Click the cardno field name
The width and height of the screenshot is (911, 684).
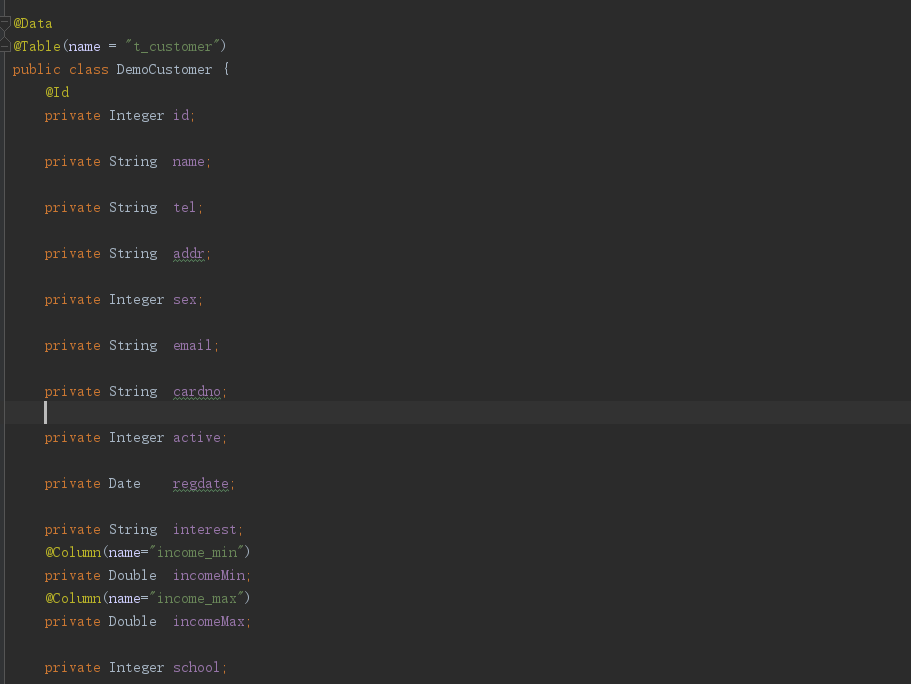196,392
